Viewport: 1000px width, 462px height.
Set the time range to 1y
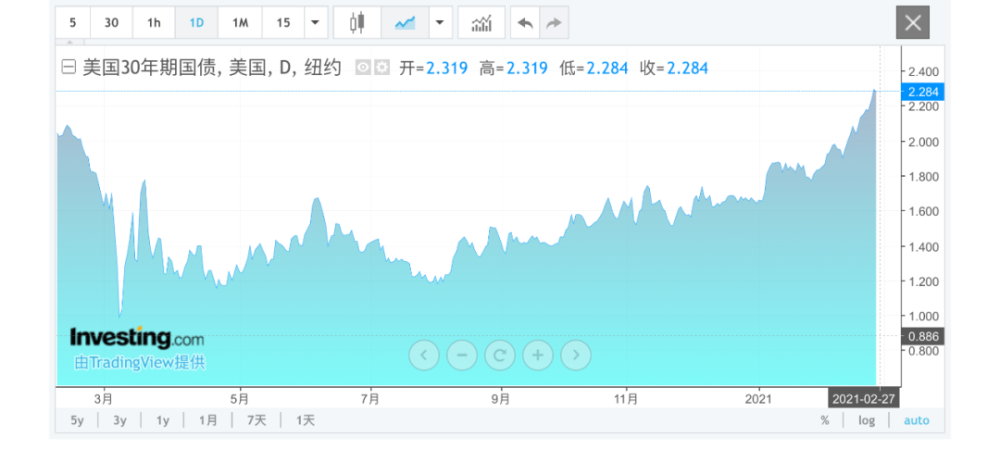[163, 421]
